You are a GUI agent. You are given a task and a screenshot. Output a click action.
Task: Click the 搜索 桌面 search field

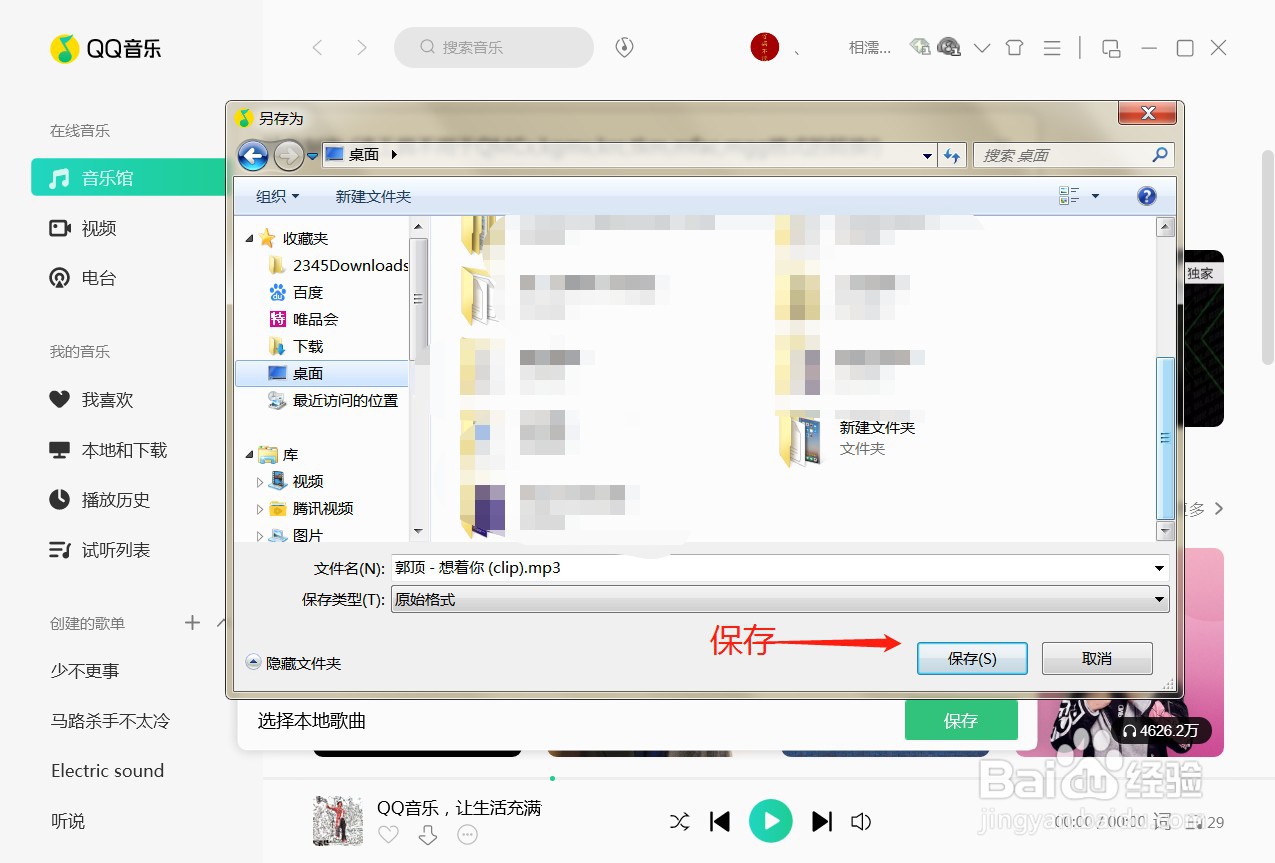pyautogui.click(x=1074, y=155)
